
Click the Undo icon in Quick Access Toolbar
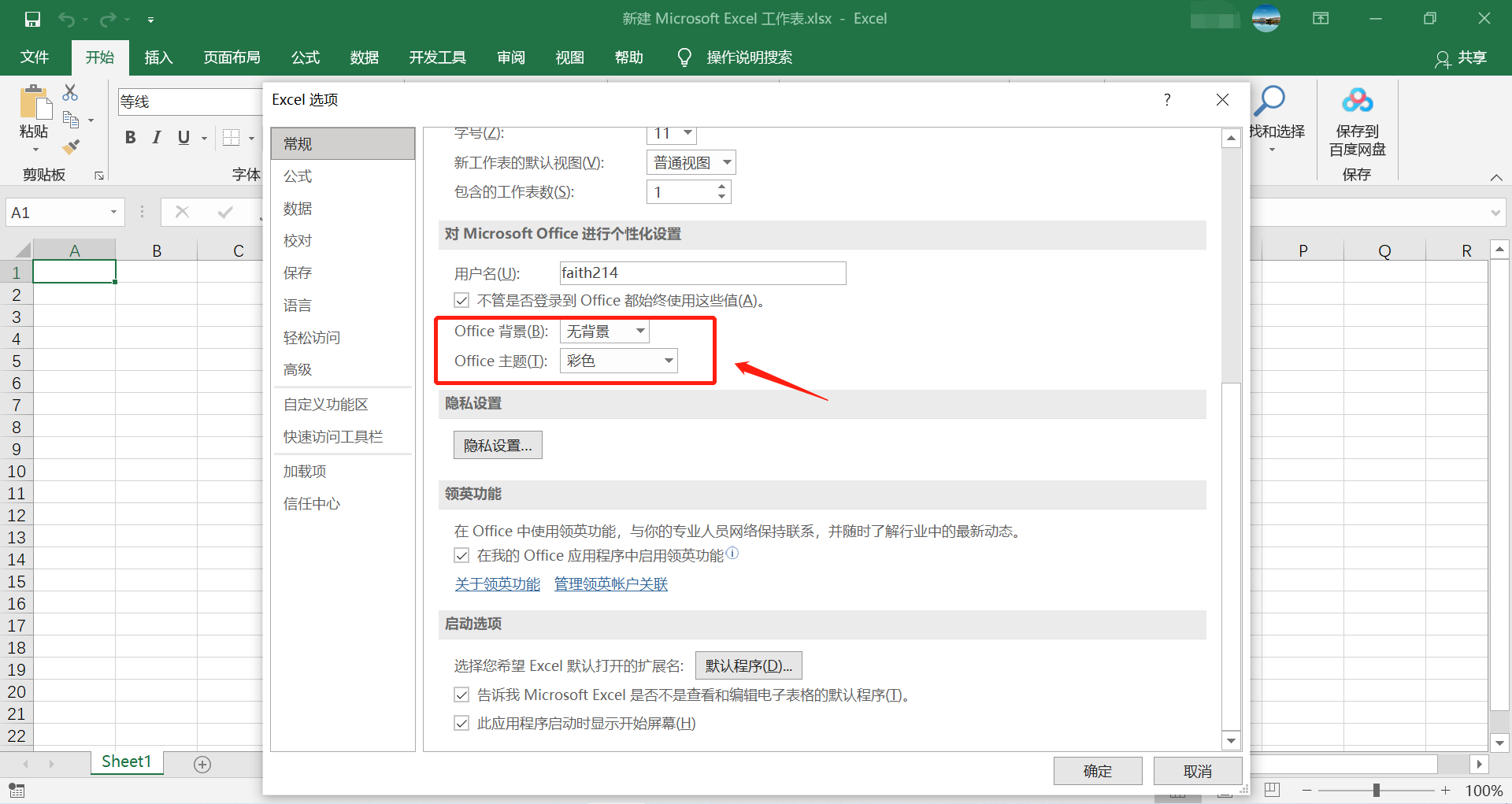pyautogui.click(x=67, y=19)
